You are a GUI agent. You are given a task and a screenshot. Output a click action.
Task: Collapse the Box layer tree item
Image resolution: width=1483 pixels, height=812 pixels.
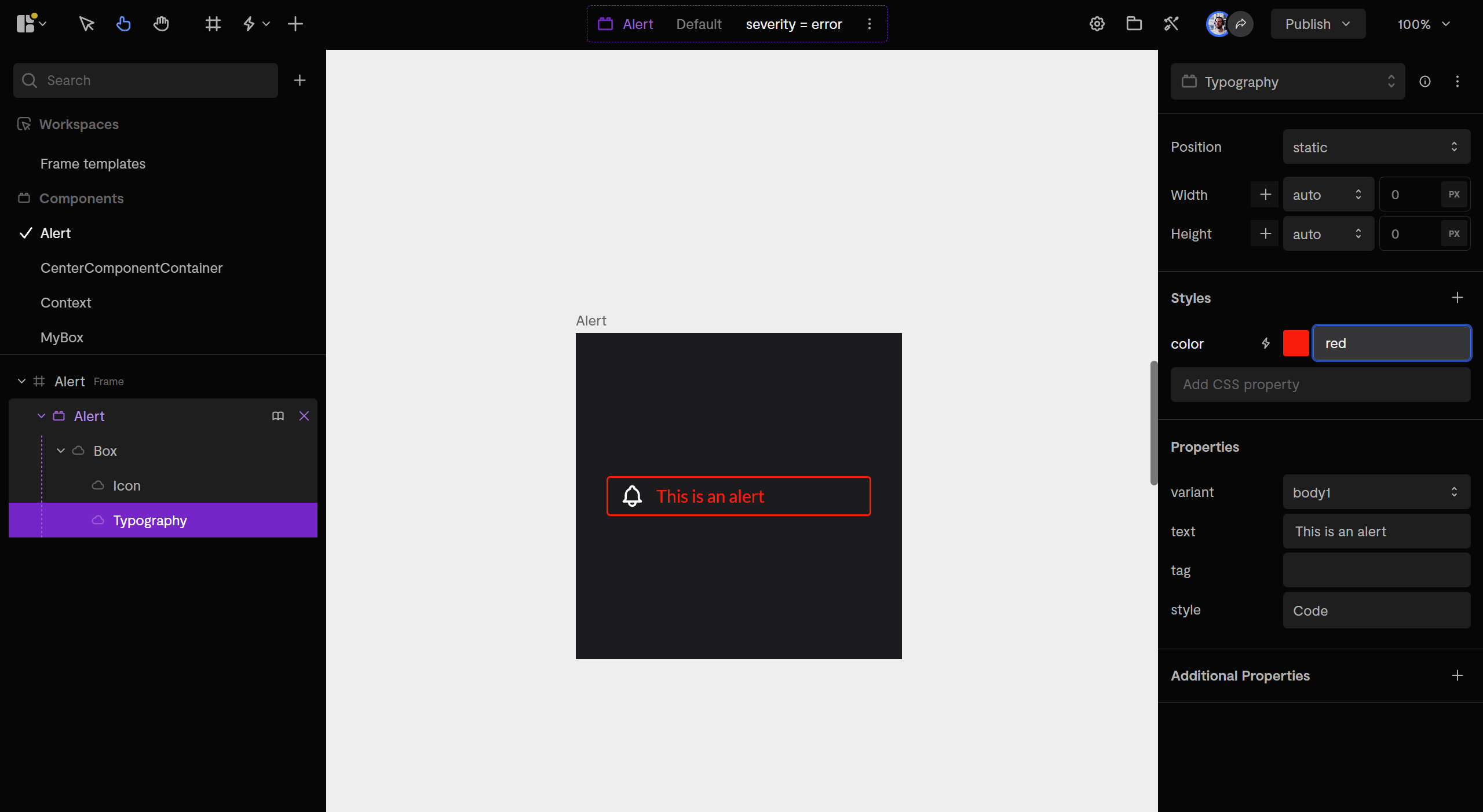[61, 451]
